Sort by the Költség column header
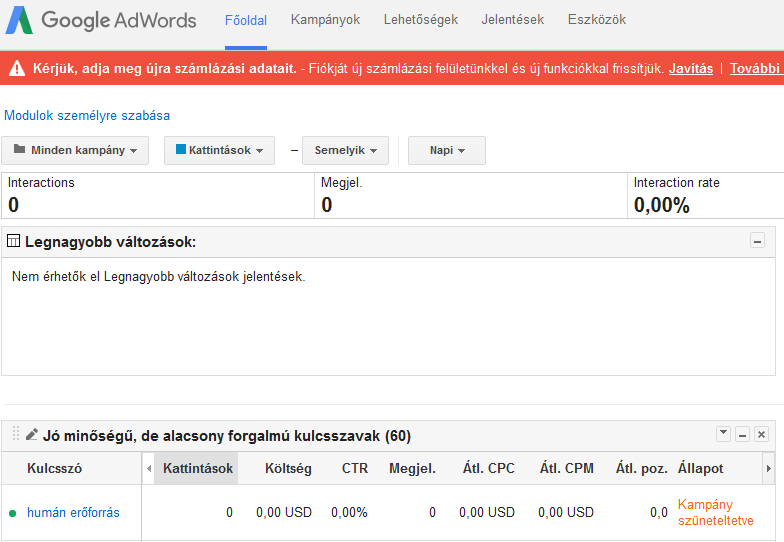Image resolution: width=784 pixels, height=542 pixels. pos(288,468)
